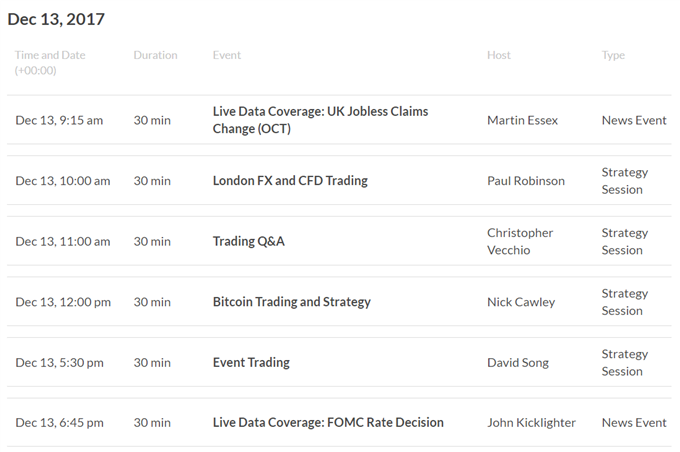Click the Type column header

pos(613,56)
